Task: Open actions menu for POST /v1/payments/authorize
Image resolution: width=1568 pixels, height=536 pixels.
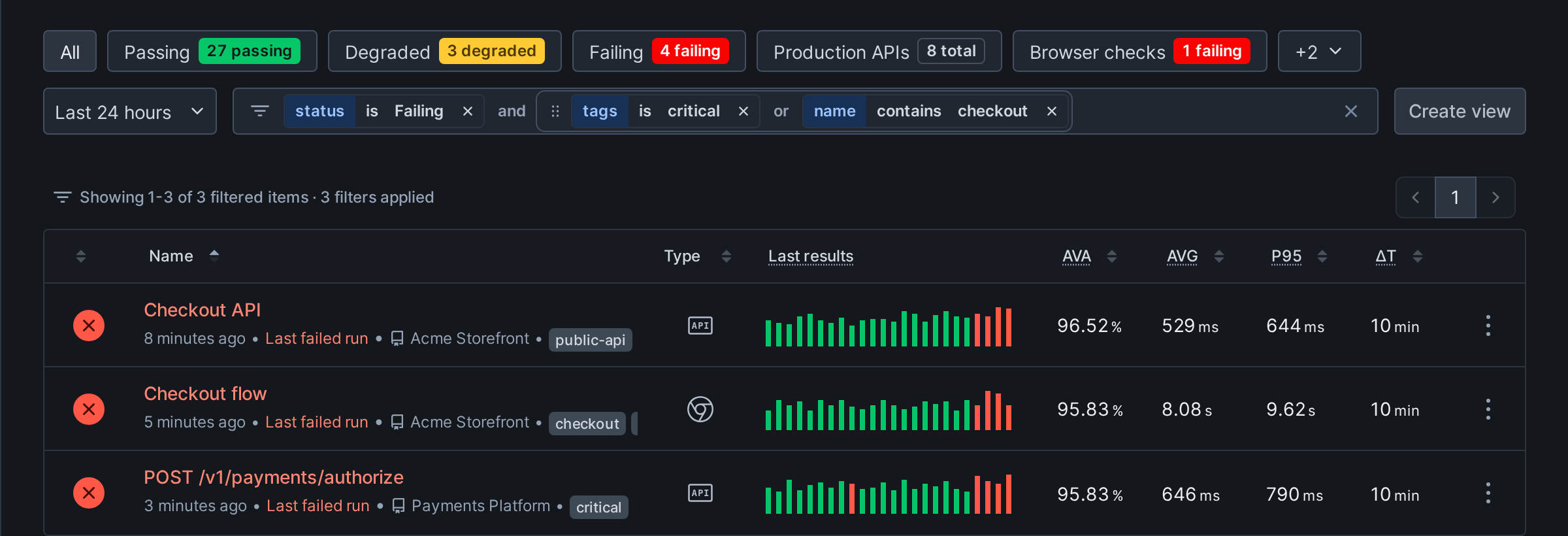Action: point(1488,493)
